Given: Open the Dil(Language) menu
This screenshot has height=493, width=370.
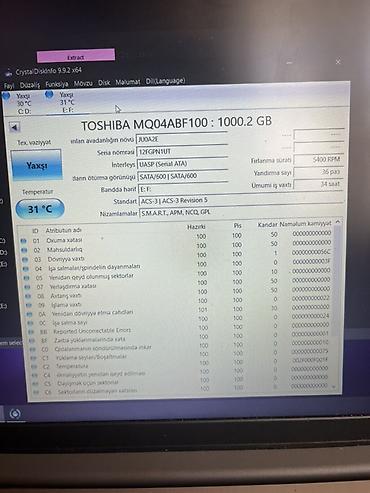Looking at the screenshot, I should (x=165, y=81).
